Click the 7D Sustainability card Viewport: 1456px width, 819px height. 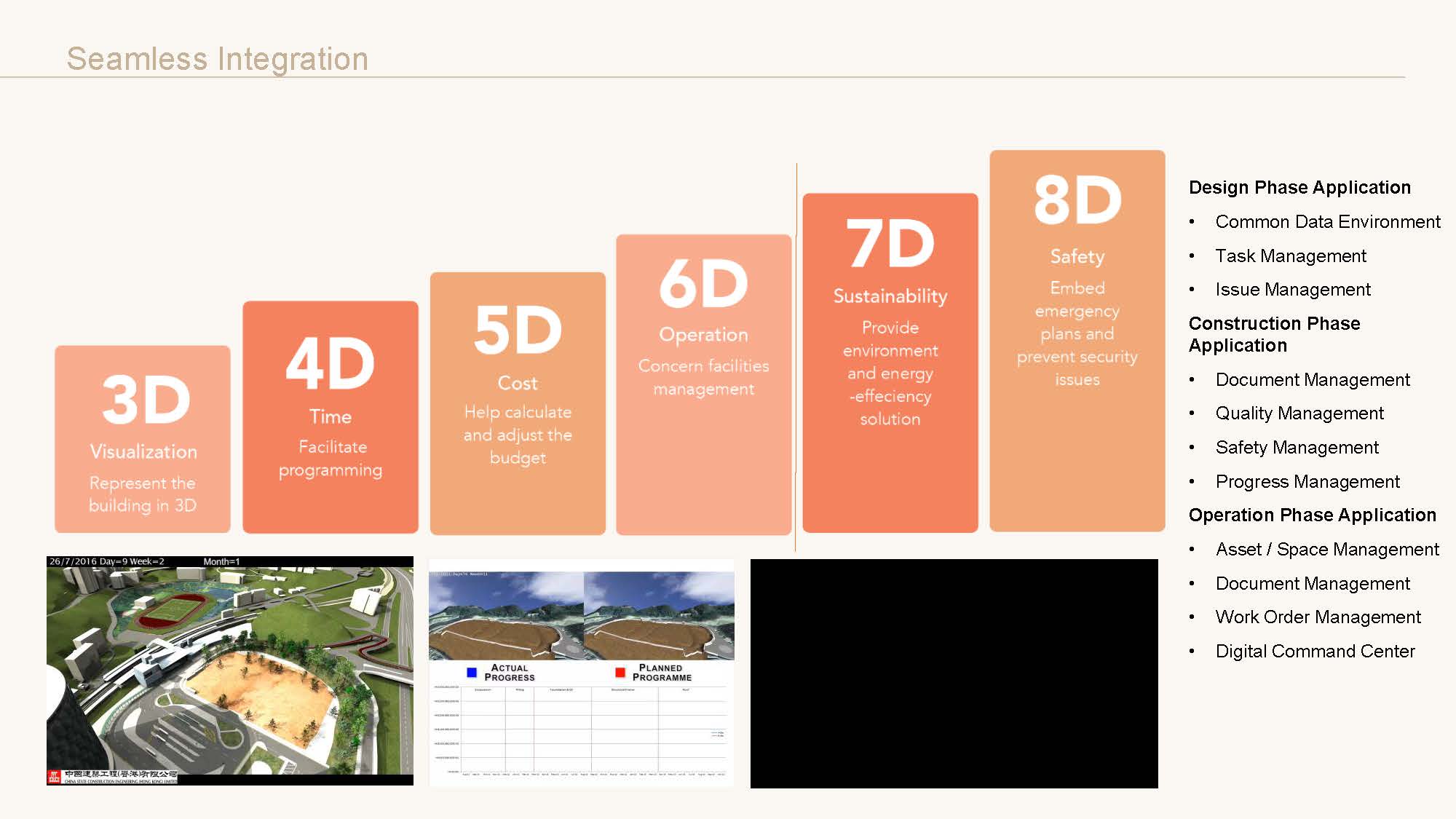tap(890, 363)
